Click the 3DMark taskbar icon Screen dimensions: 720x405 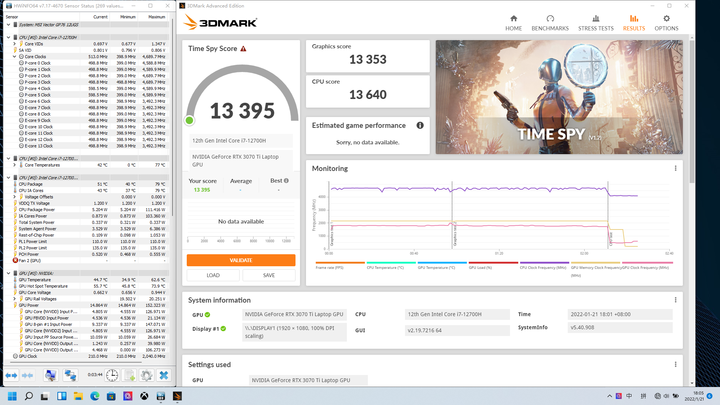pyautogui.click(x=177, y=396)
